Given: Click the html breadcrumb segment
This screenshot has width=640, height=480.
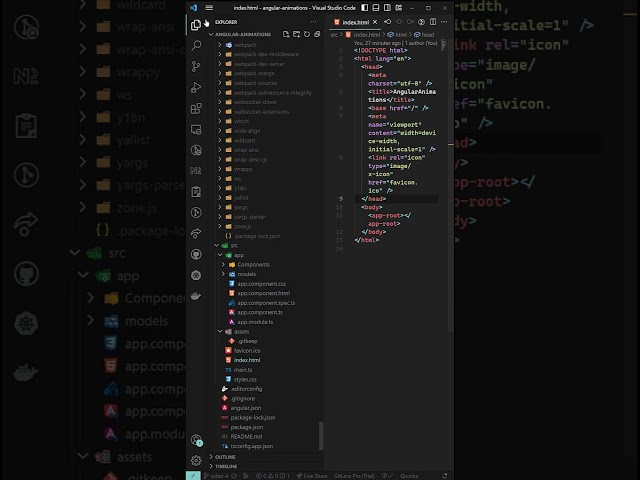Looking at the screenshot, I should [397, 35].
